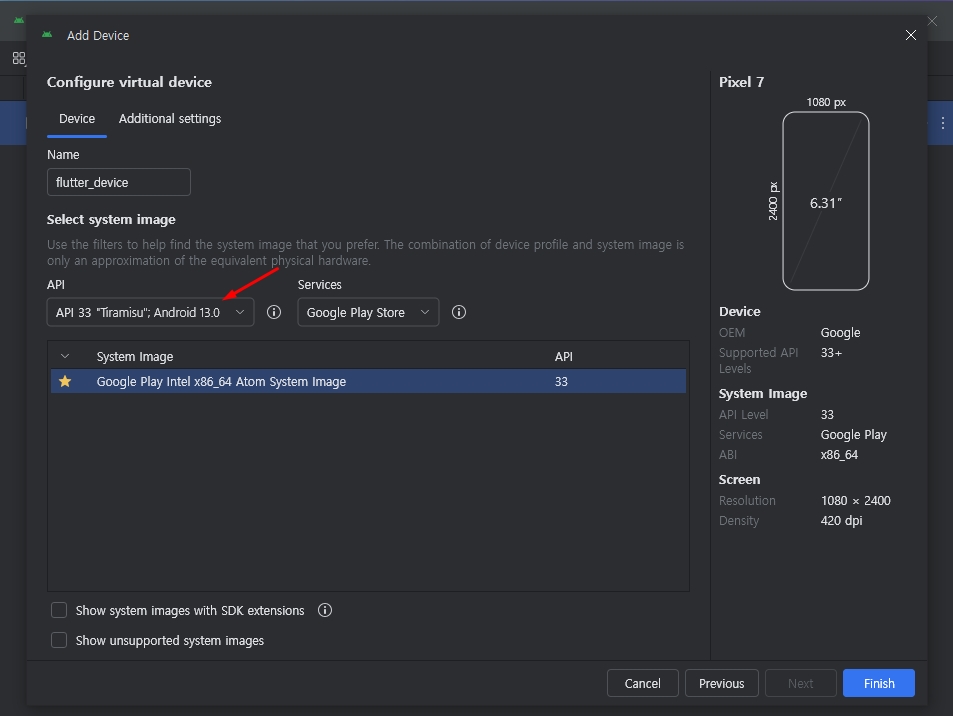Image resolution: width=953 pixels, height=716 pixels.
Task: Click the Previous button
Action: (x=721, y=683)
